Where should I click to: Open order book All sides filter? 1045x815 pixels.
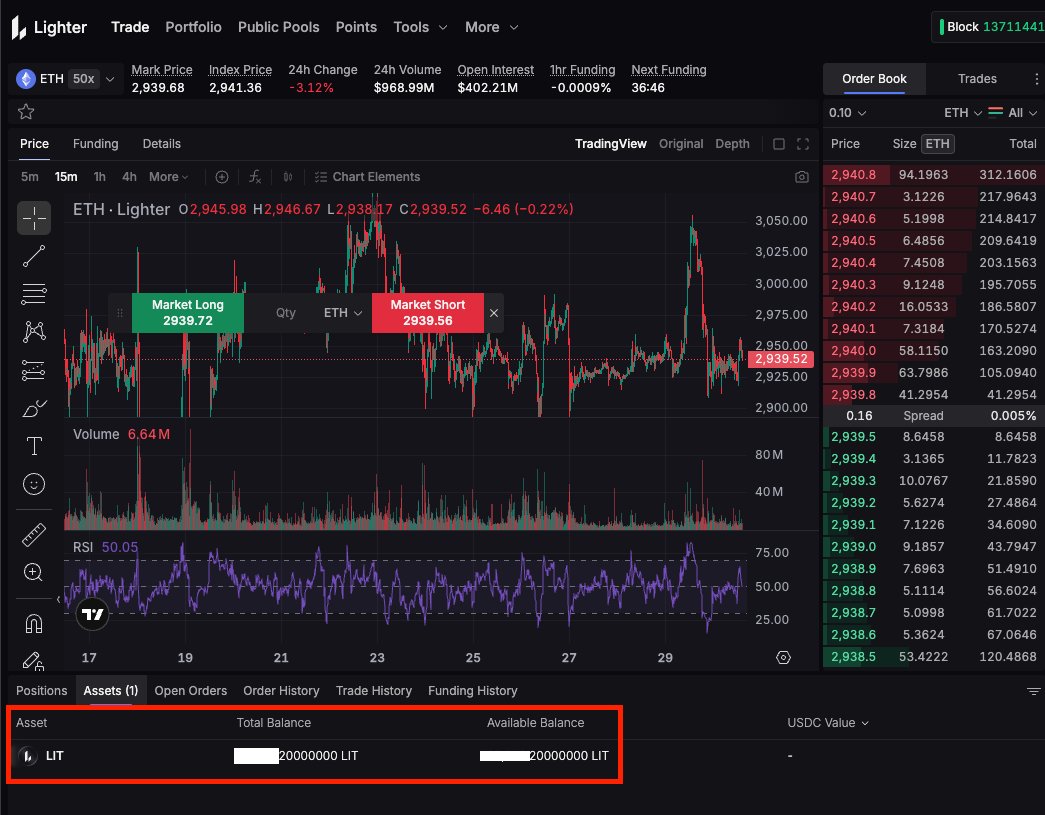point(1013,113)
